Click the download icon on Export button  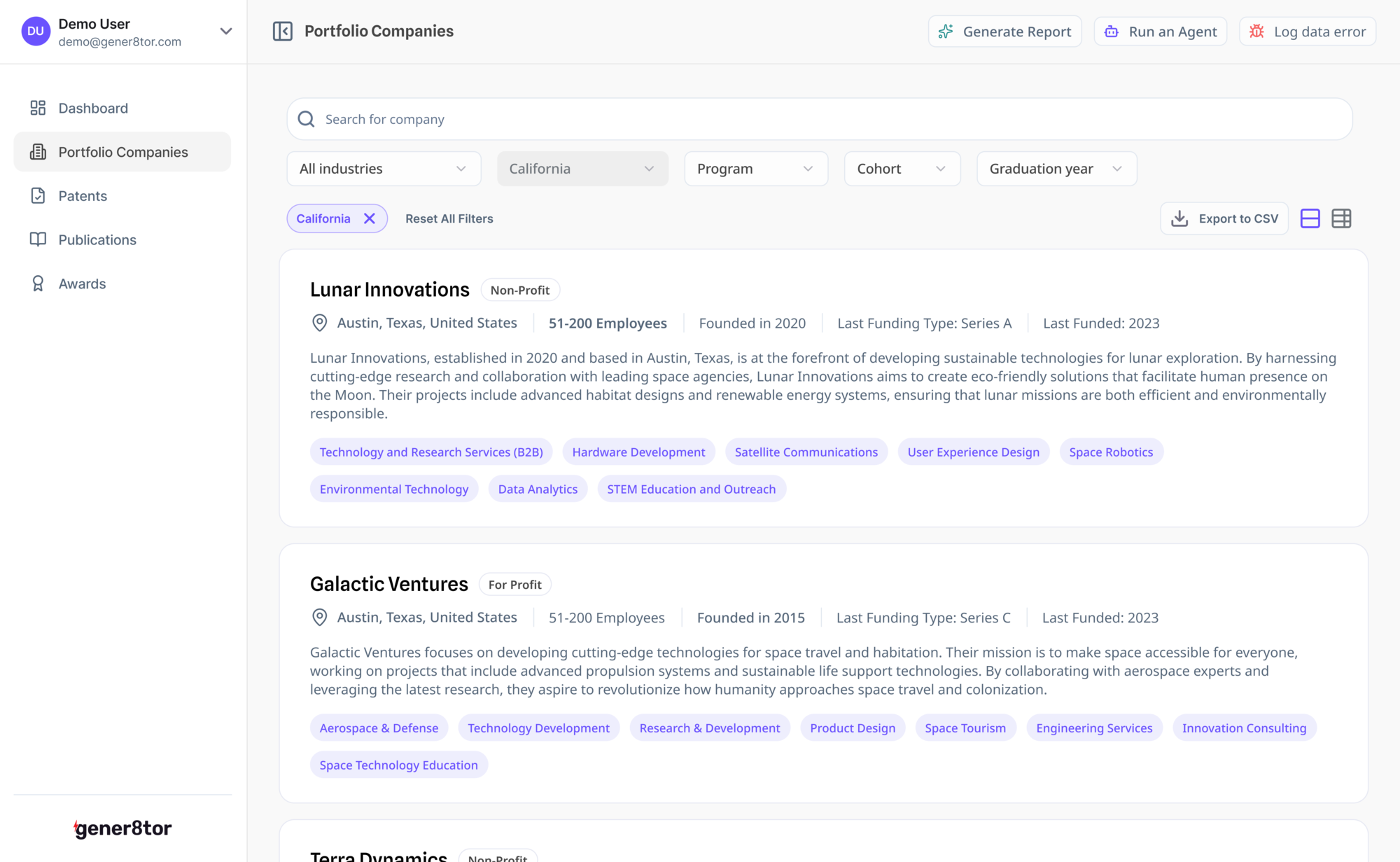click(1179, 218)
